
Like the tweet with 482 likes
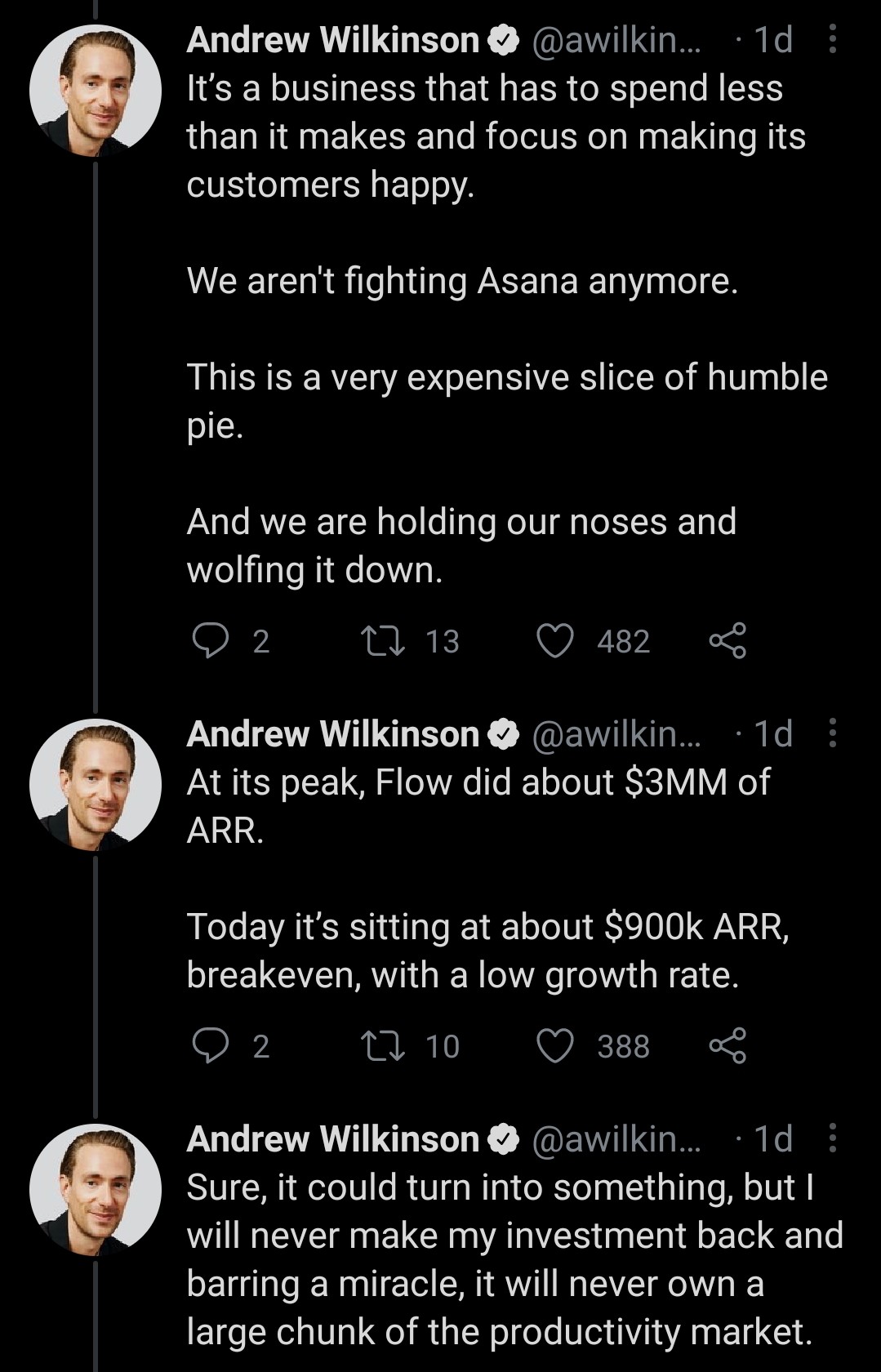pyautogui.click(x=555, y=641)
